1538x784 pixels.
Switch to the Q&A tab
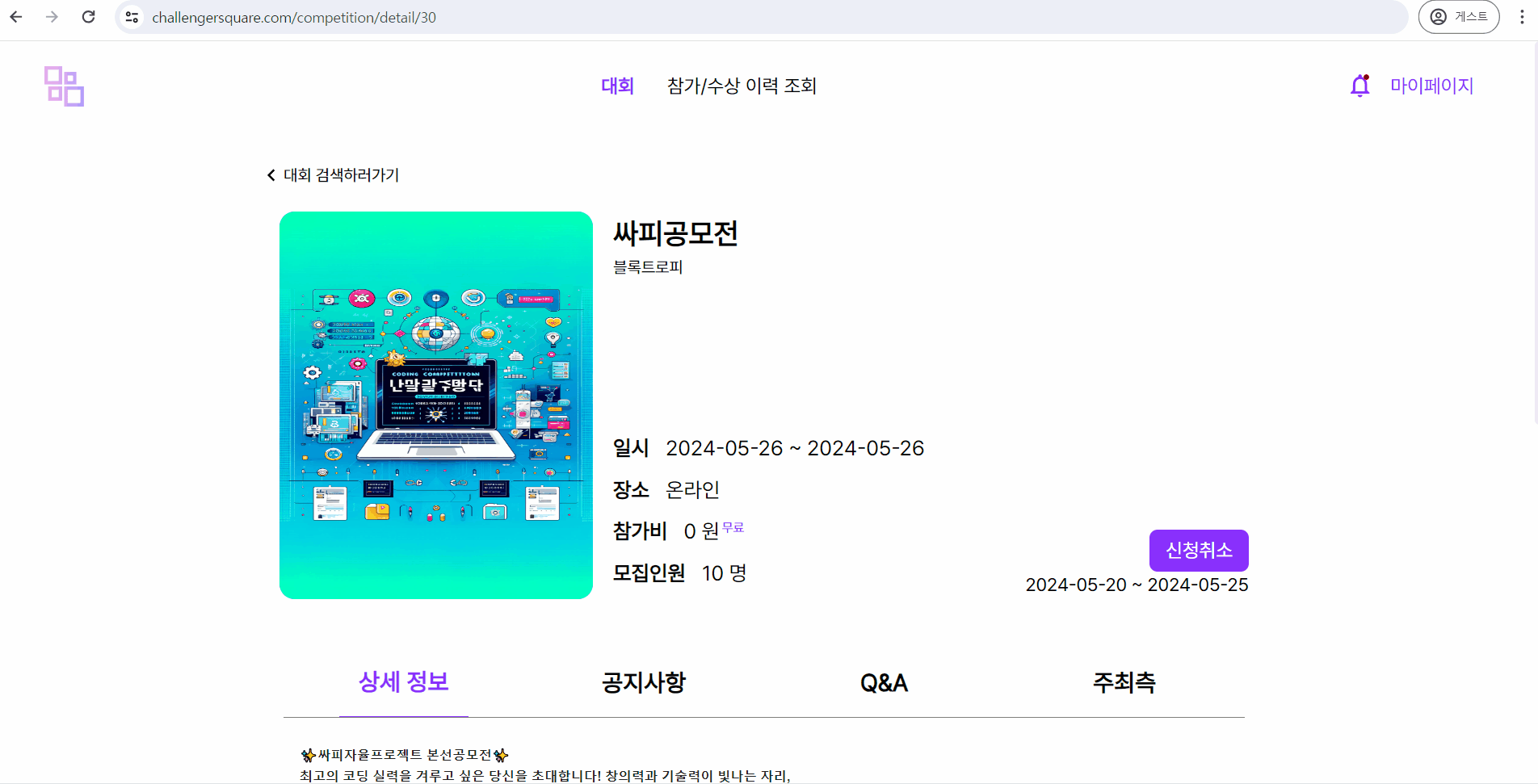pyautogui.click(x=884, y=683)
